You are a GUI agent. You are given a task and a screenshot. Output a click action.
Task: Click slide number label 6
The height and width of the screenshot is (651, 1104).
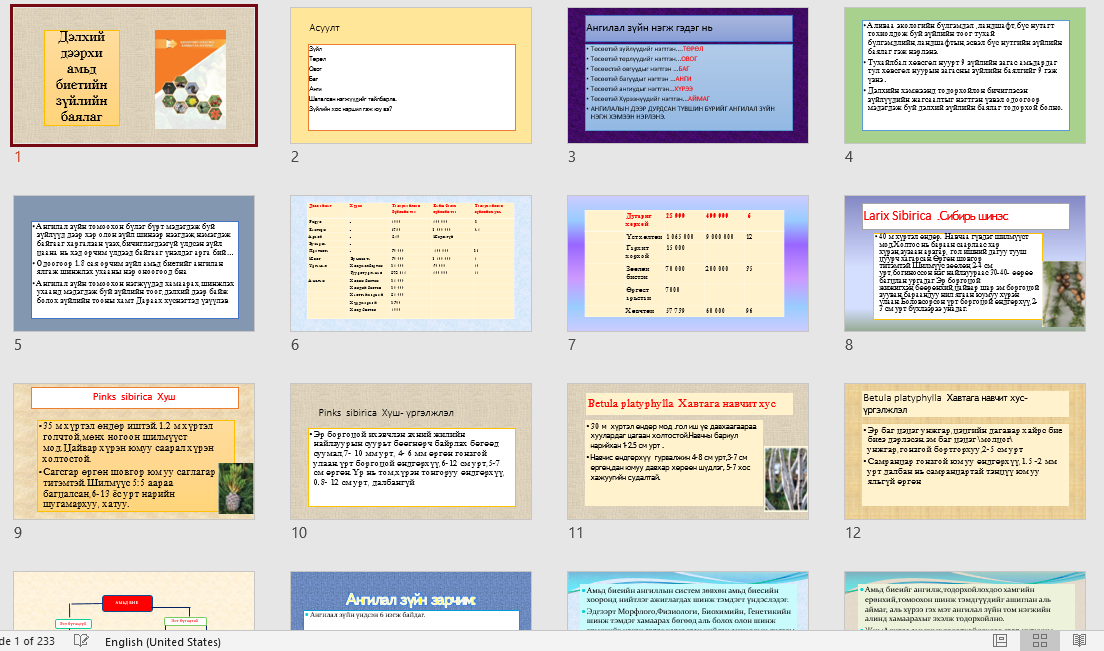(x=295, y=345)
